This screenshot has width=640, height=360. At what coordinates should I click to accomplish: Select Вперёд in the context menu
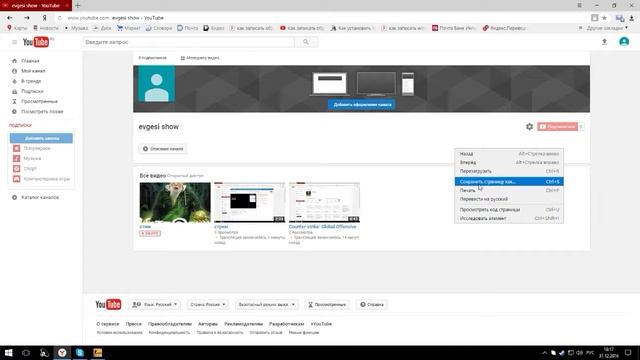[x=509, y=162]
